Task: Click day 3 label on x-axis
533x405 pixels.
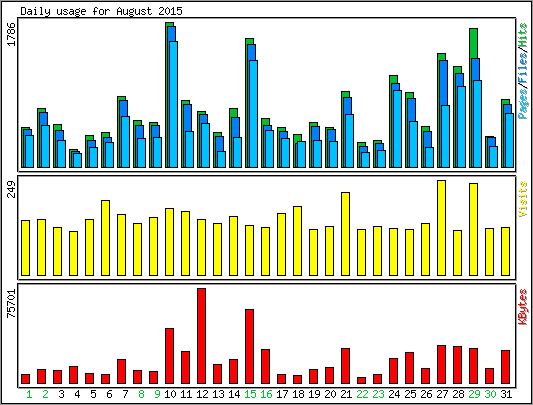Action: (x=61, y=394)
